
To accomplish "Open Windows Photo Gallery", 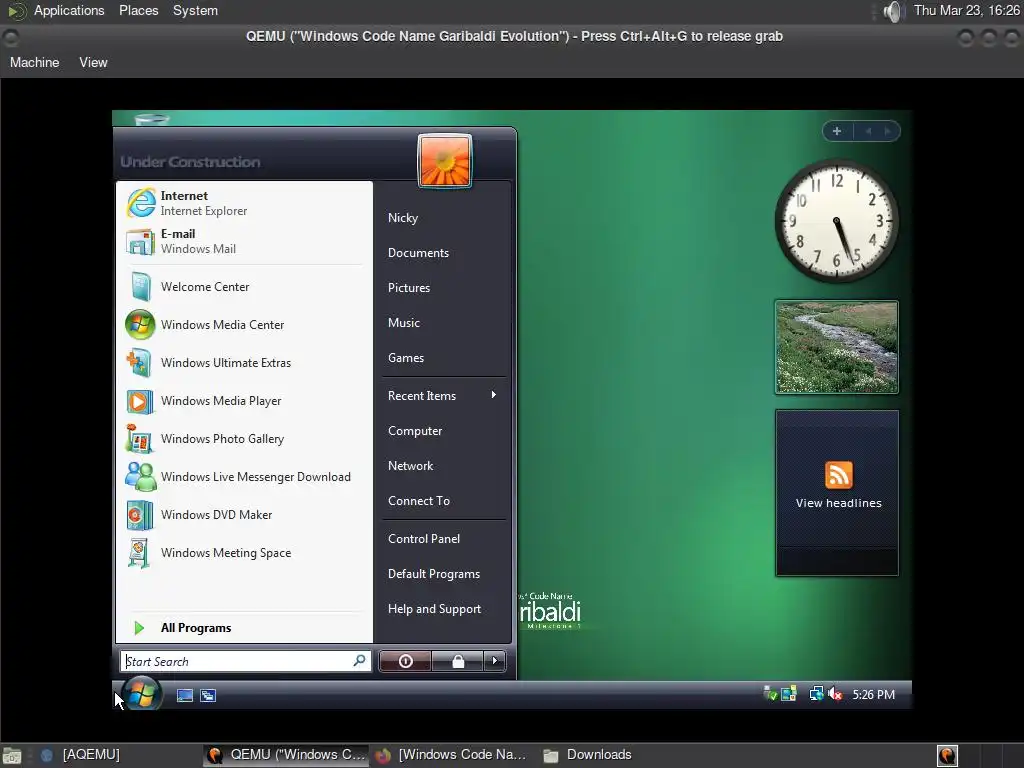I will (x=244, y=439).
